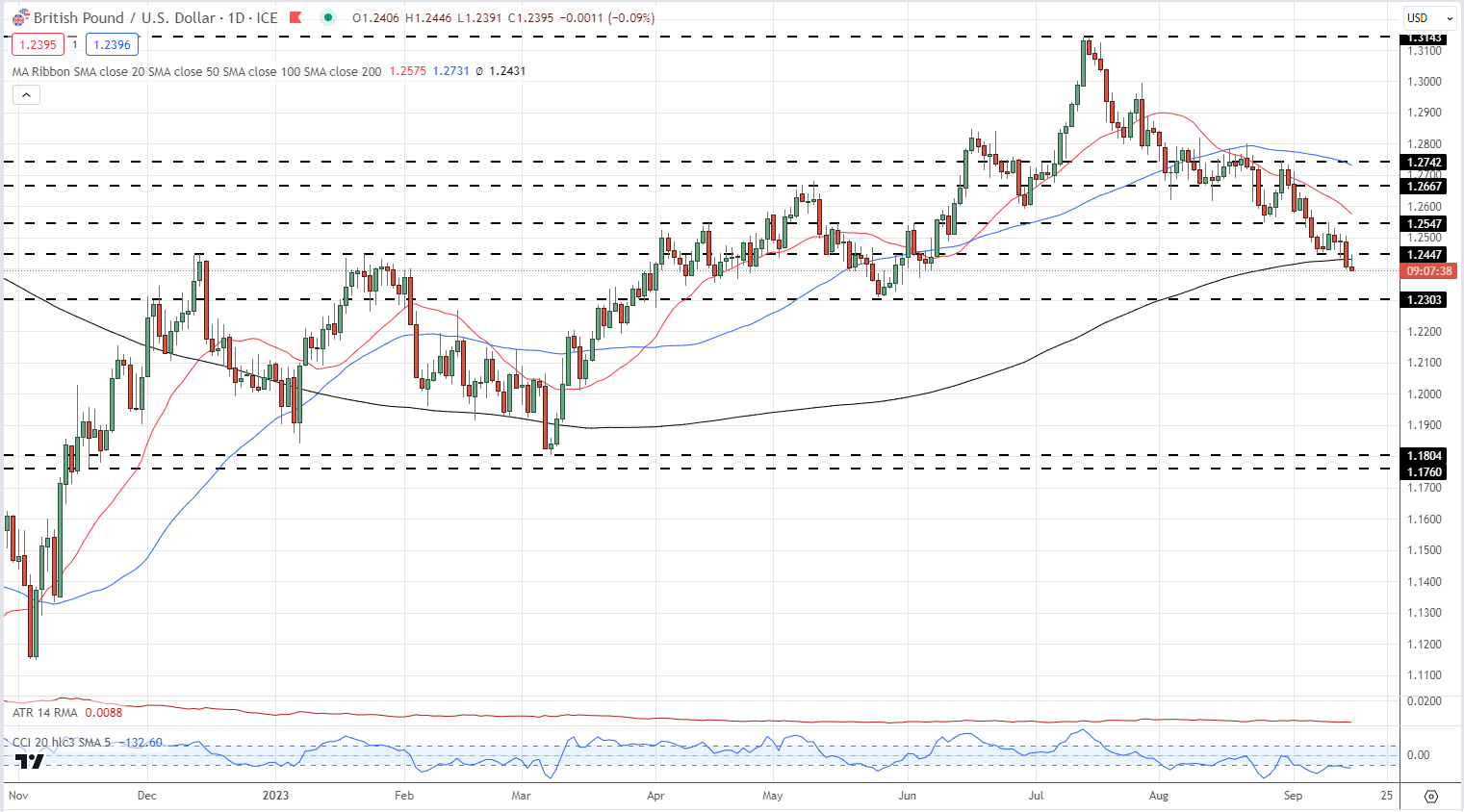Click the 0.0200 ATR scale label
The height and width of the screenshot is (812, 1464).
tap(1425, 701)
